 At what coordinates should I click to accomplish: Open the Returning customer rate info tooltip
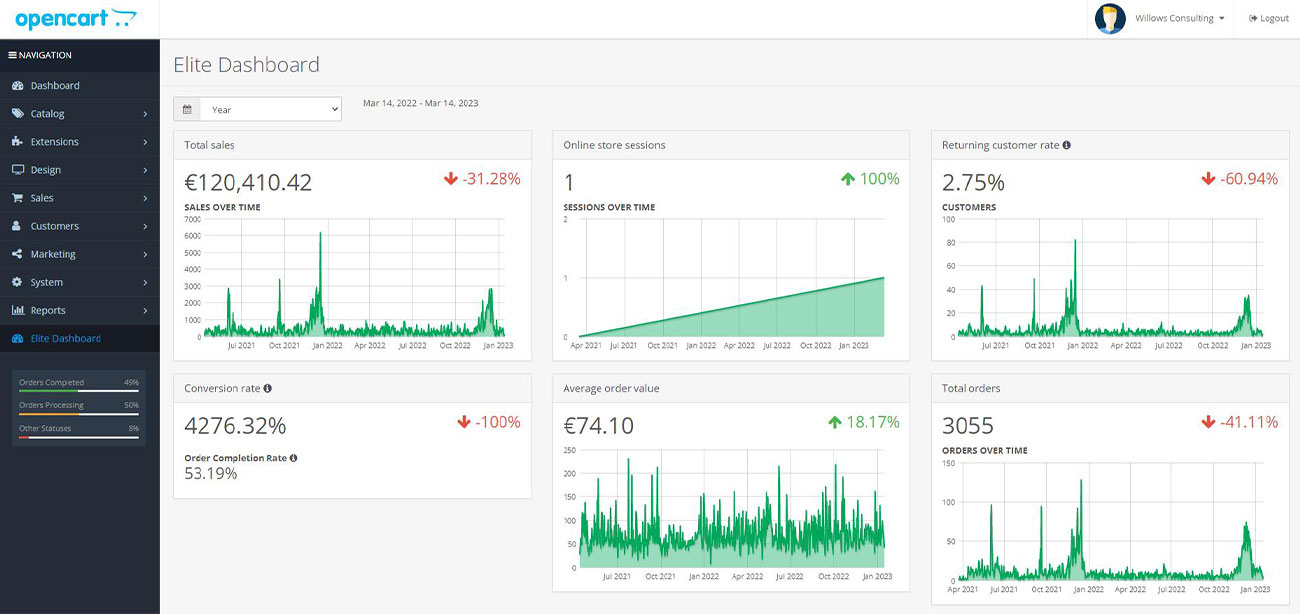click(1065, 145)
